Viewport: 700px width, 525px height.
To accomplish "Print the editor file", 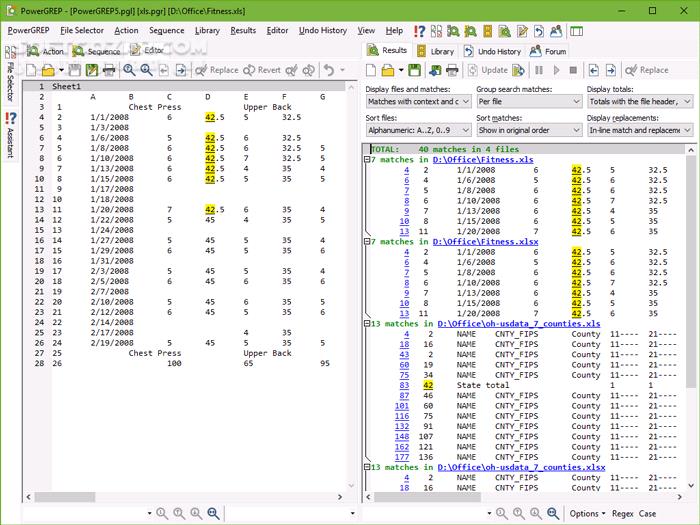I will (109, 70).
